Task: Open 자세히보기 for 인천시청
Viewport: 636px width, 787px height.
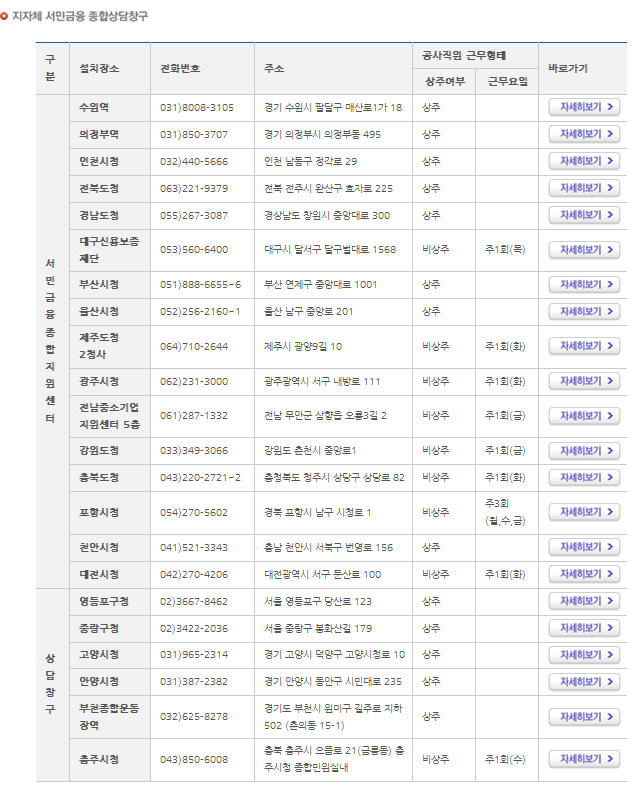Action: [584, 161]
